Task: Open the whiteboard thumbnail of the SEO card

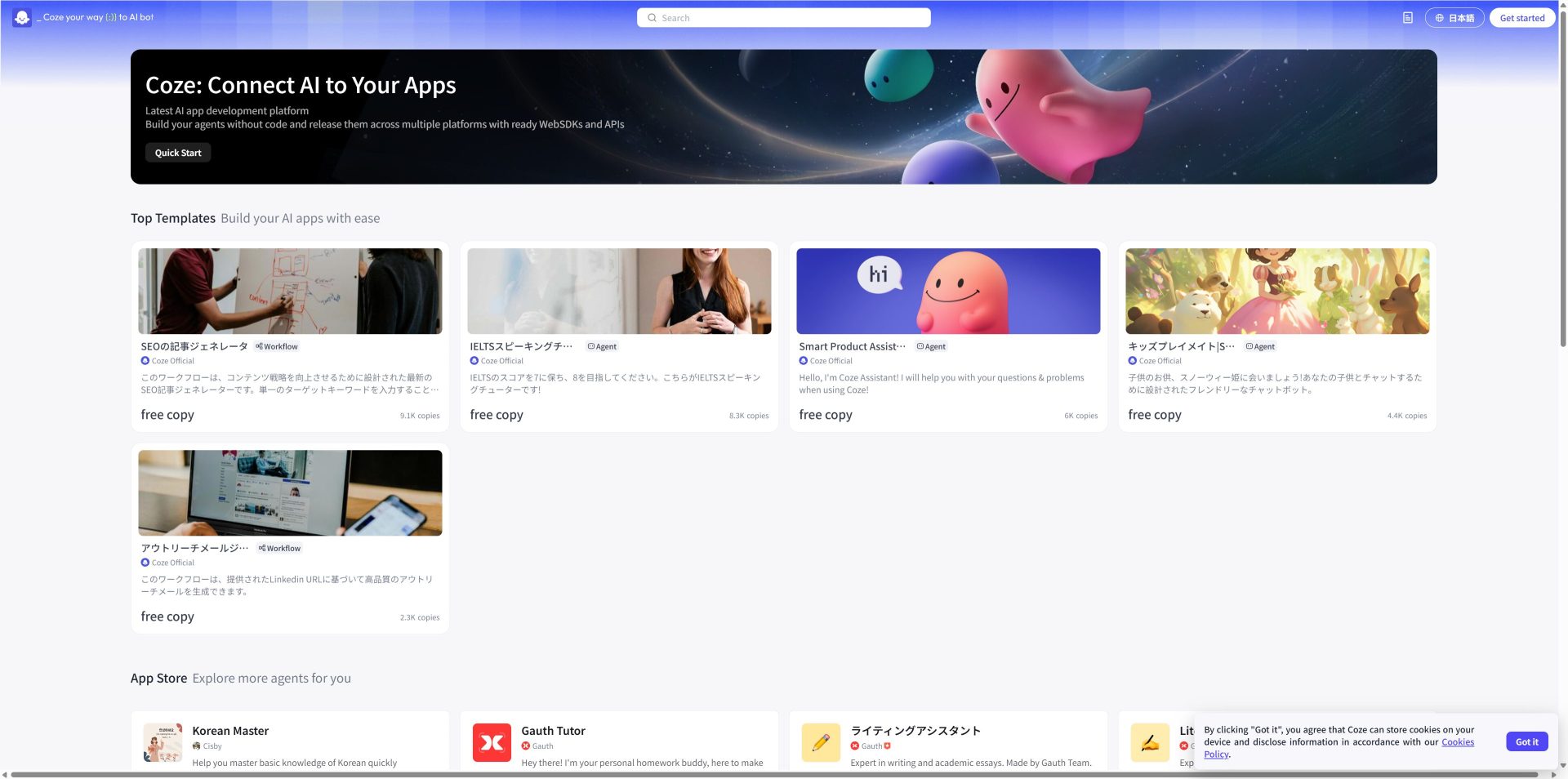Action: [290, 292]
